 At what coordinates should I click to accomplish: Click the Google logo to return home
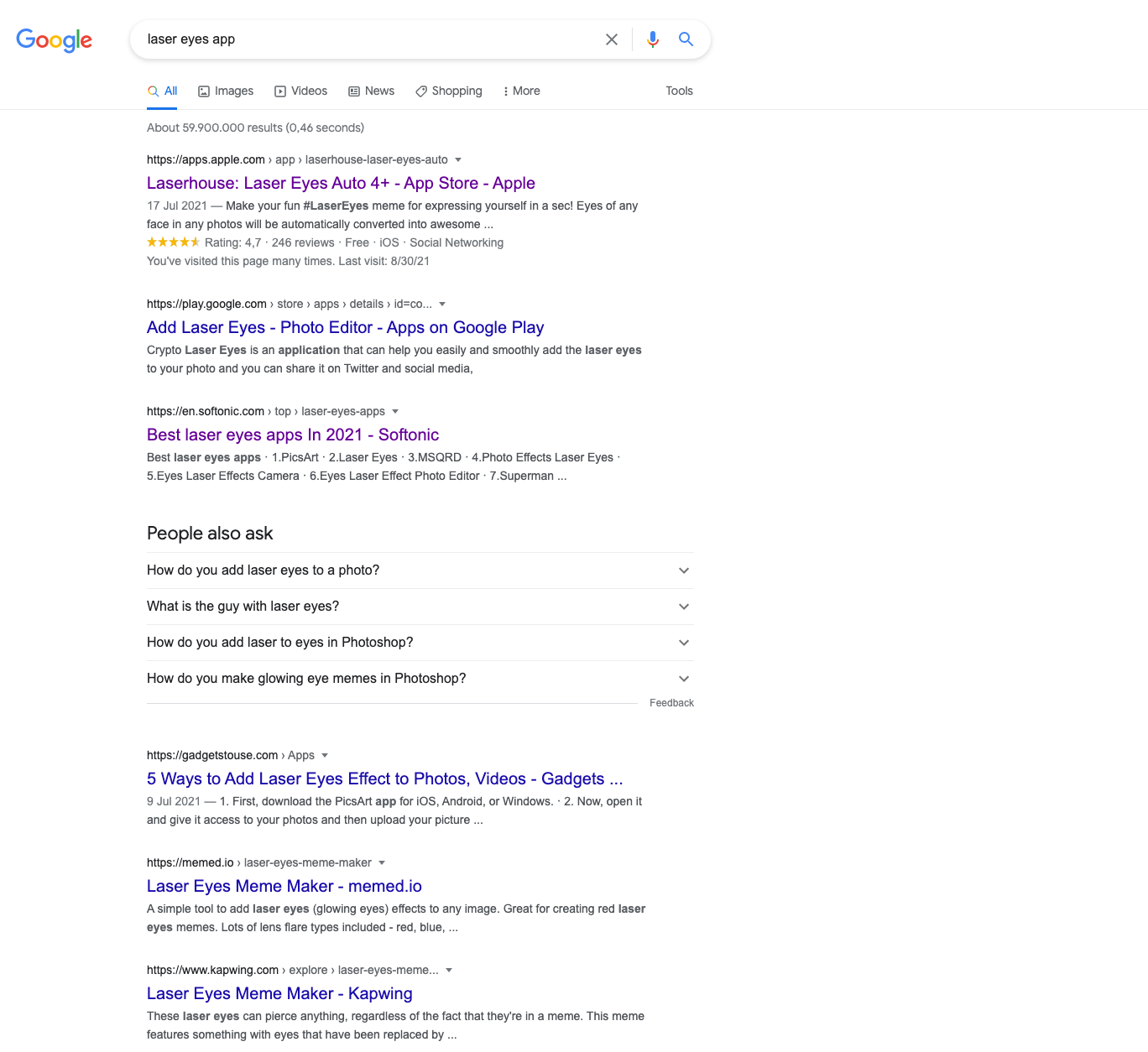point(54,39)
